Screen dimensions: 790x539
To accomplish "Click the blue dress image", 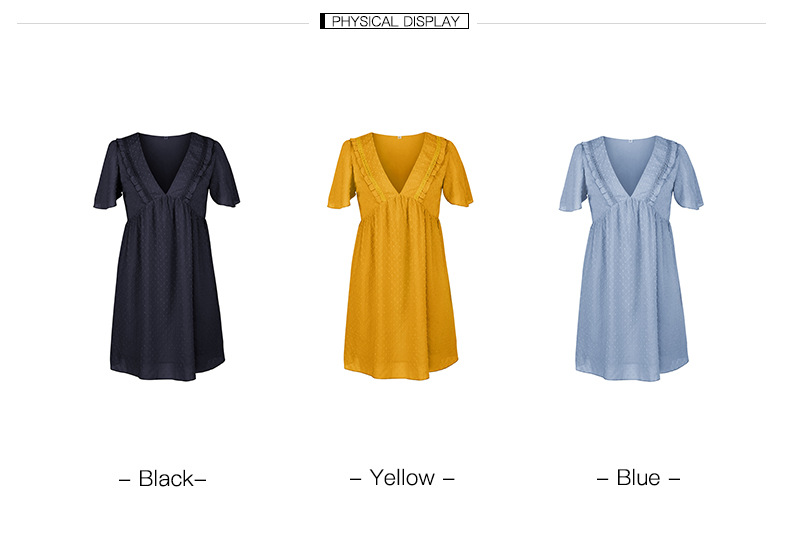I will pyautogui.click(x=631, y=258).
